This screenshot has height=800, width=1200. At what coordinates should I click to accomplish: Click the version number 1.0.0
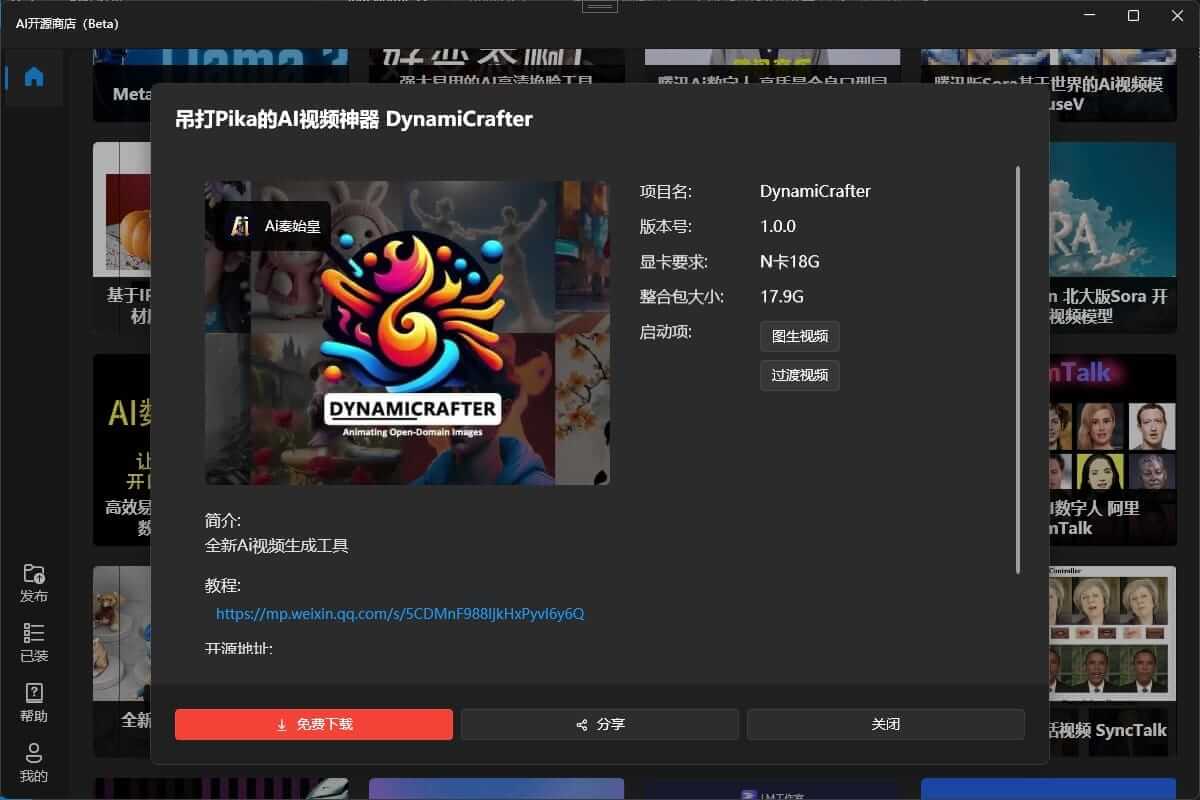[x=778, y=227]
